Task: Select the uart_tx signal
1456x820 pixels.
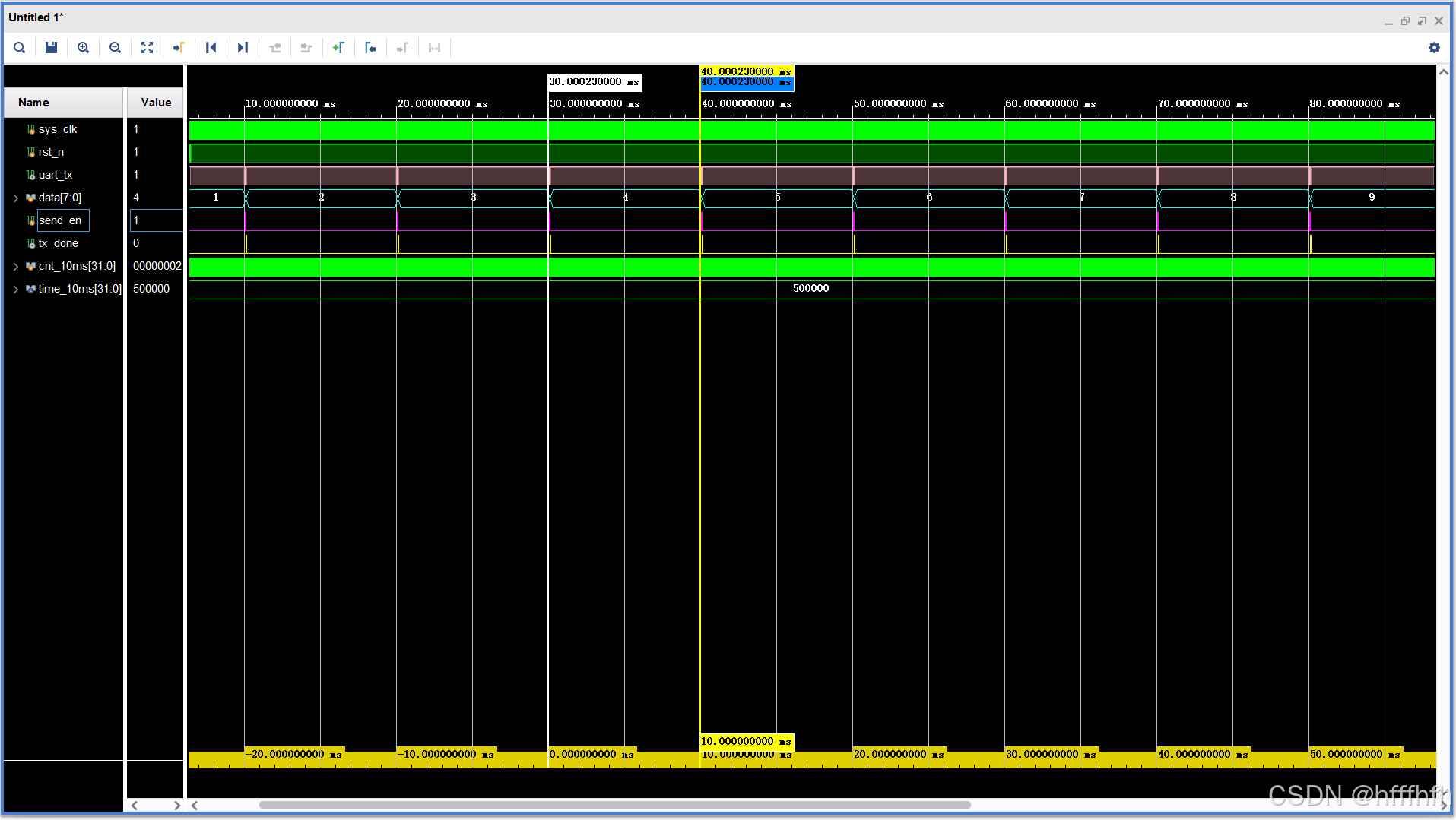Action: (x=56, y=175)
